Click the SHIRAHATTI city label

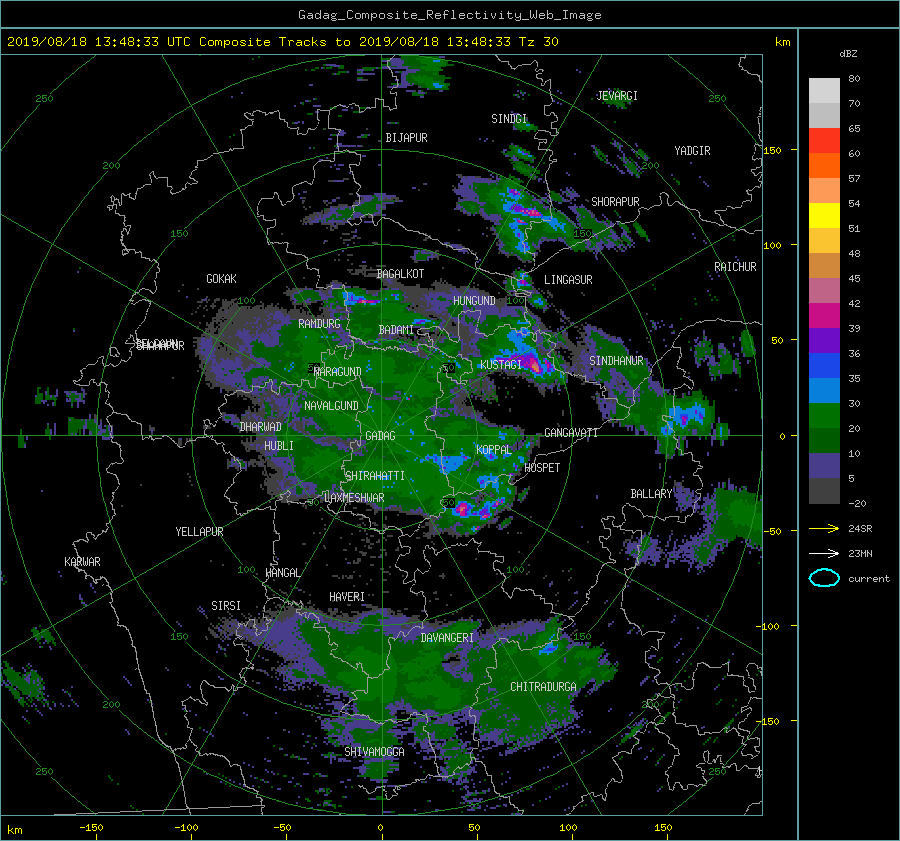pos(375,476)
